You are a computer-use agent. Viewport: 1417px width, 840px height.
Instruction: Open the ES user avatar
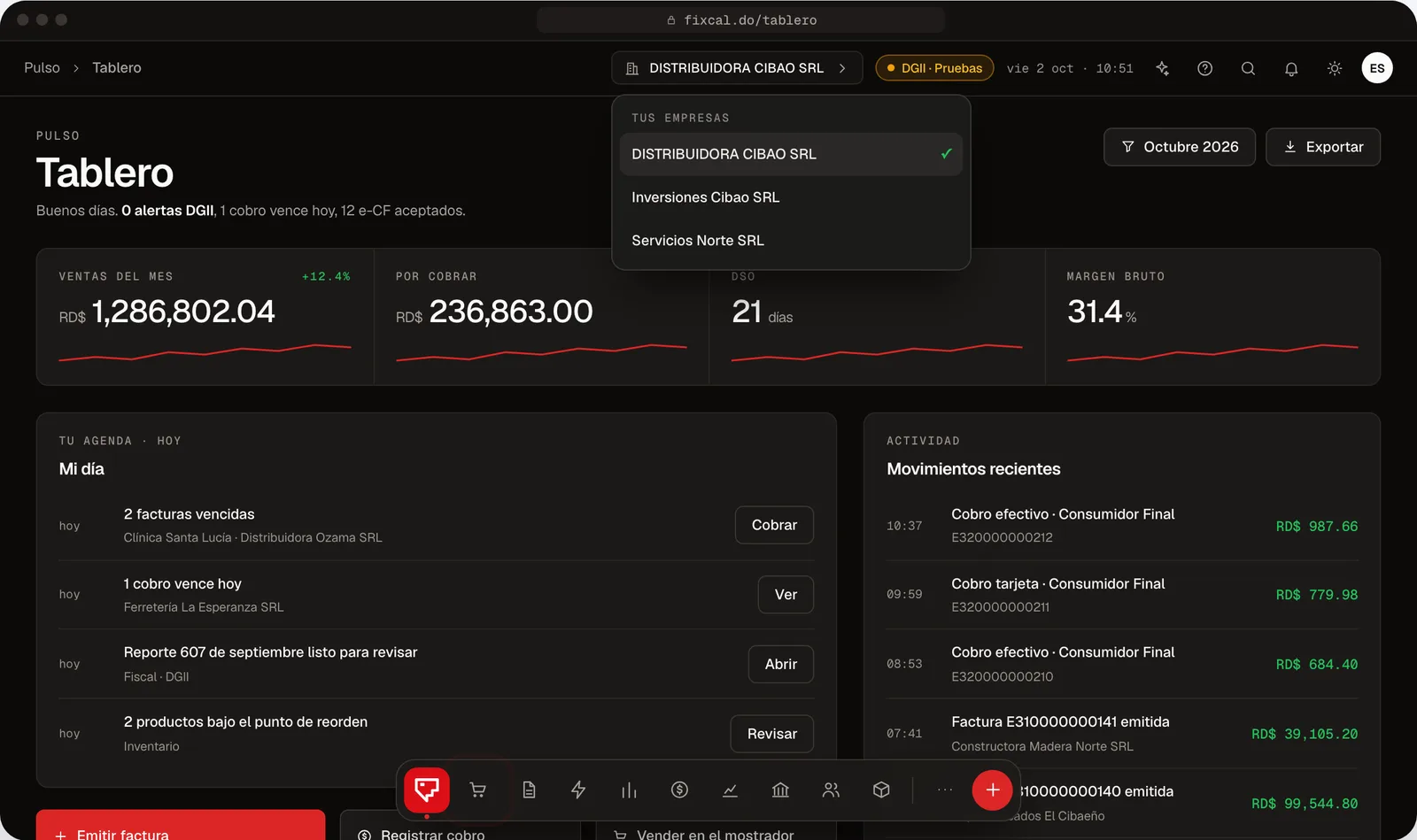[1377, 68]
